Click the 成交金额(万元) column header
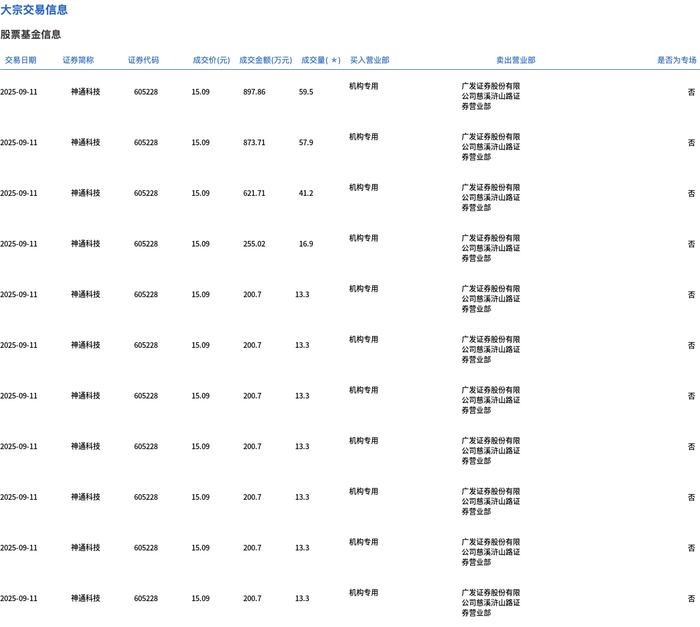The image size is (700, 627). coord(266,60)
